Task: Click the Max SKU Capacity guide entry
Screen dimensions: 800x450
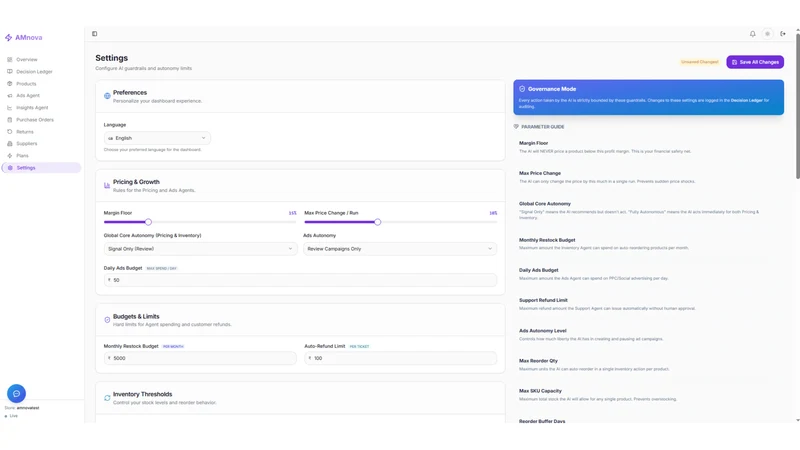Action: (x=598, y=395)
